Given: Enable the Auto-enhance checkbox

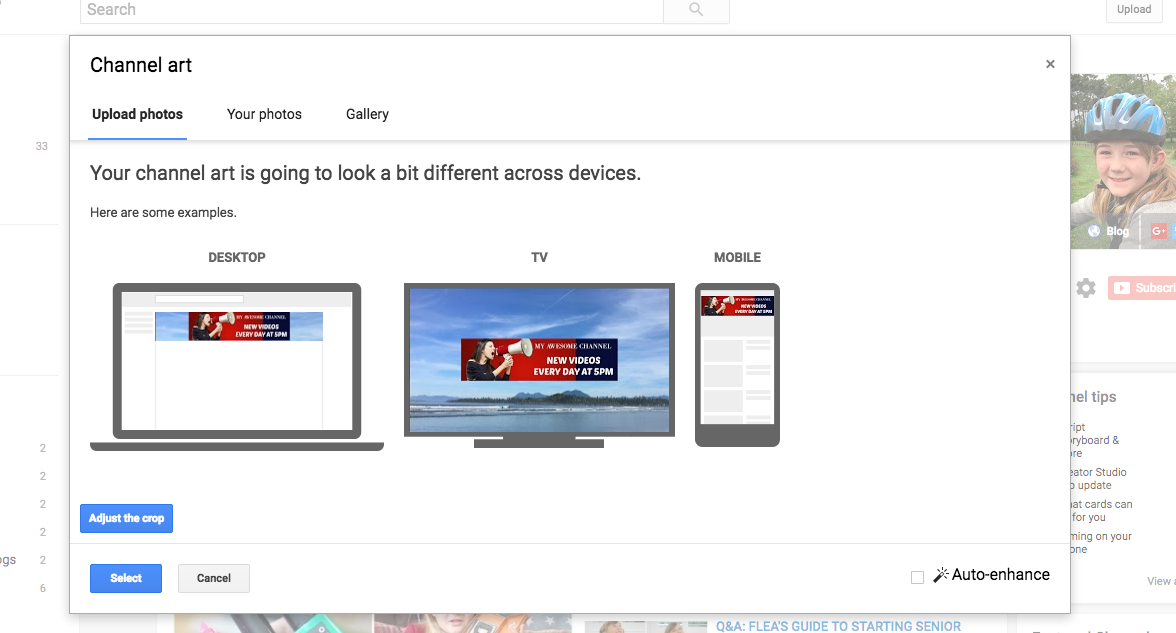Looking at the screenshot, I should (x=917, y=576).
